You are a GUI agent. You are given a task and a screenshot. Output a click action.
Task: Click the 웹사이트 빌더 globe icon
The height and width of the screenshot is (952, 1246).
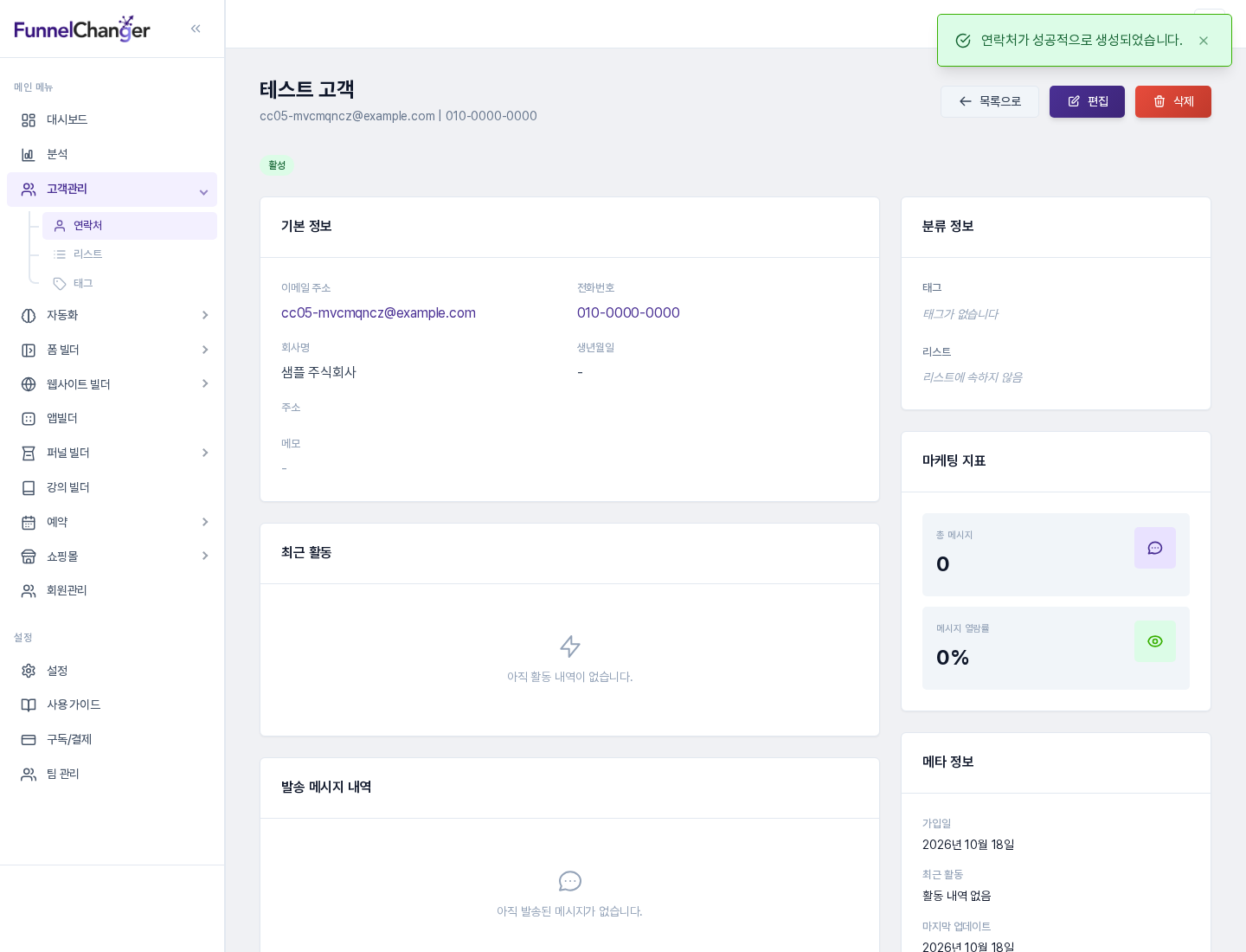point(29,384)
